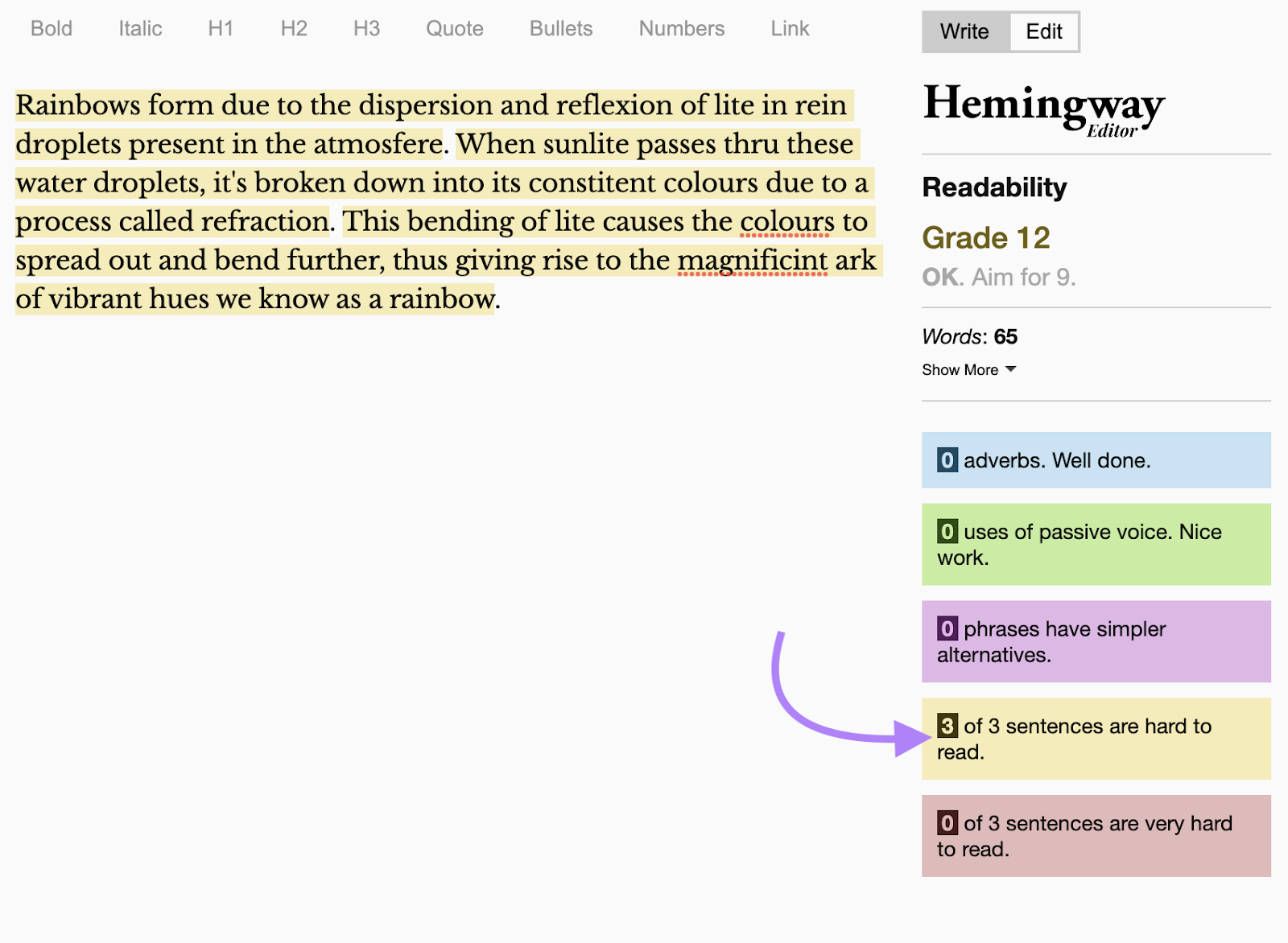Click the '0' badge on simpler alternatives panel
This screenshot has height=943, width=1288.
(x=947, y=628)
